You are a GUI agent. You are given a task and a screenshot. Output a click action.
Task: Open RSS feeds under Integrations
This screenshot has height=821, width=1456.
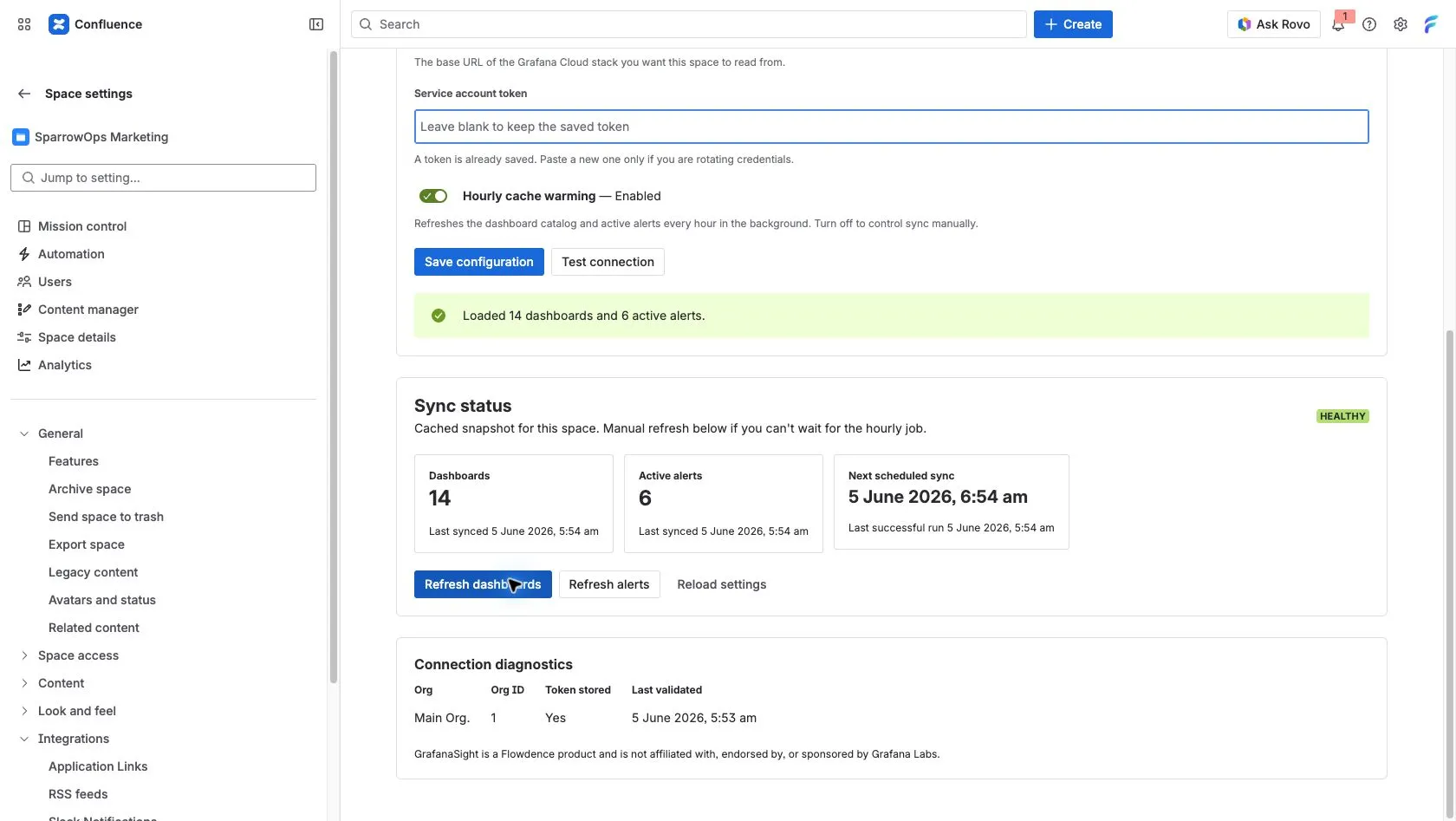78,794
